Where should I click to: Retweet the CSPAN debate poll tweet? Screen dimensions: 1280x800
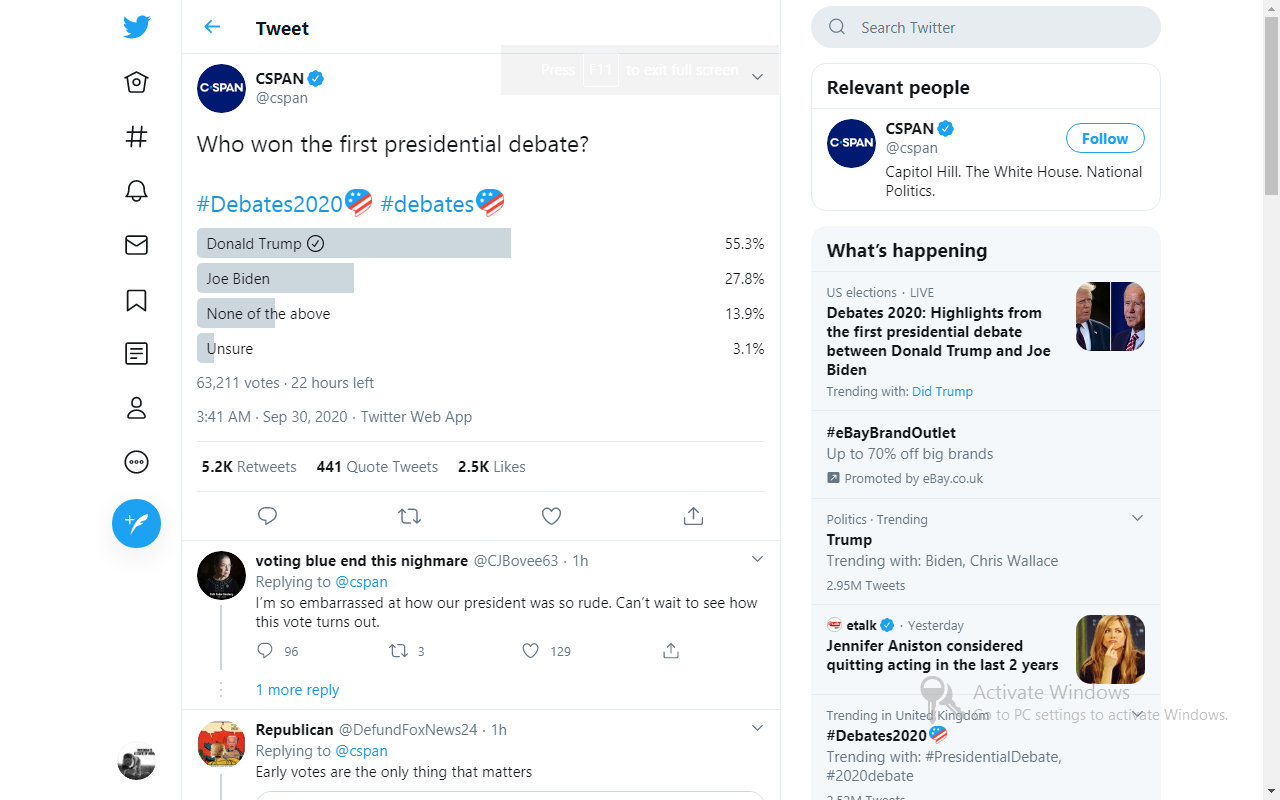409,516
